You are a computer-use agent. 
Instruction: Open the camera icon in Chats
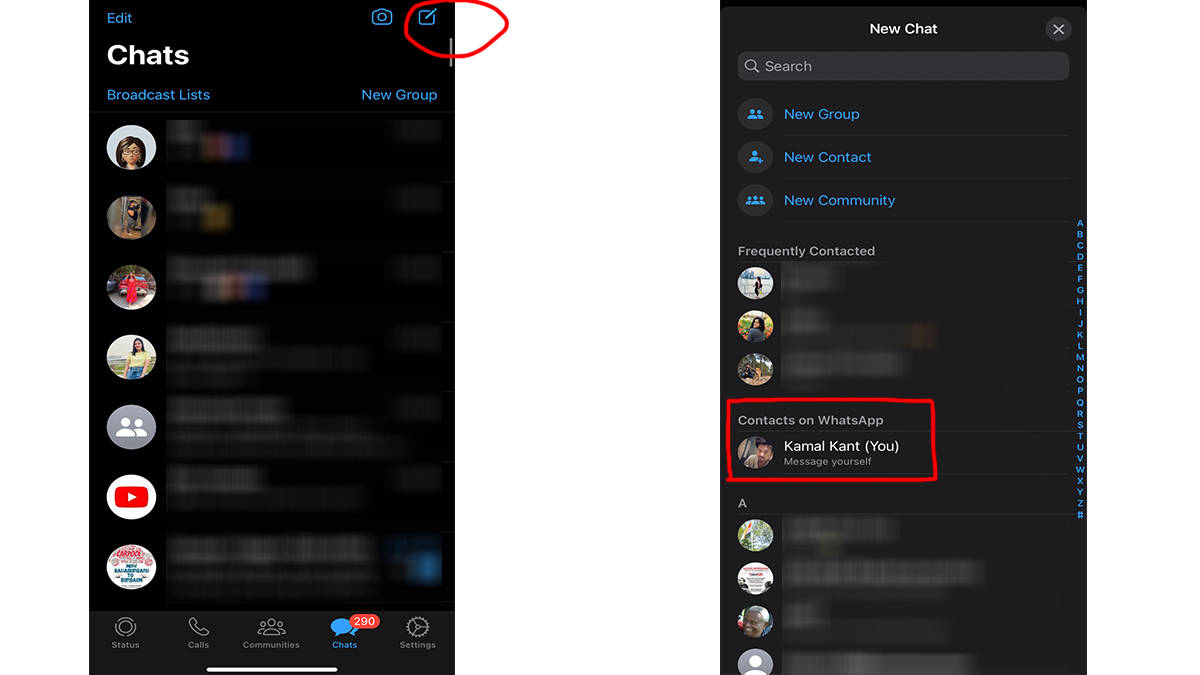point(381,17)
